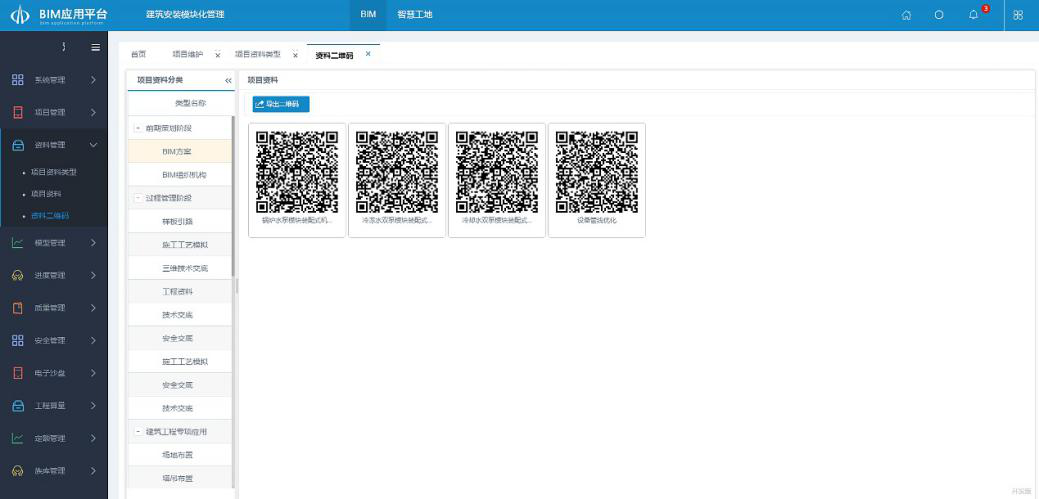
Task: Click the four-square apps grid icon
Action: tap(1018, 15)
